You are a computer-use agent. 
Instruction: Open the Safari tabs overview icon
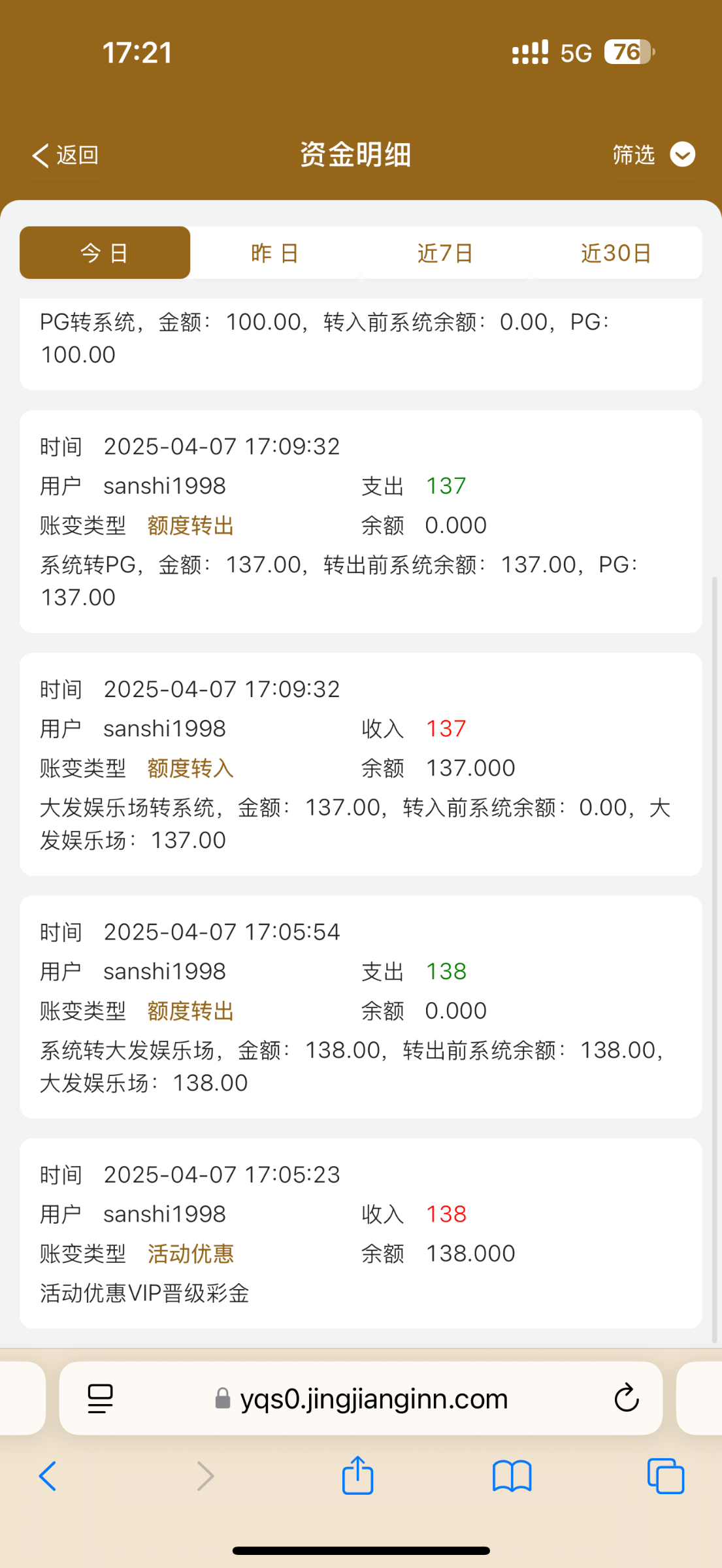click(665, 1476)
